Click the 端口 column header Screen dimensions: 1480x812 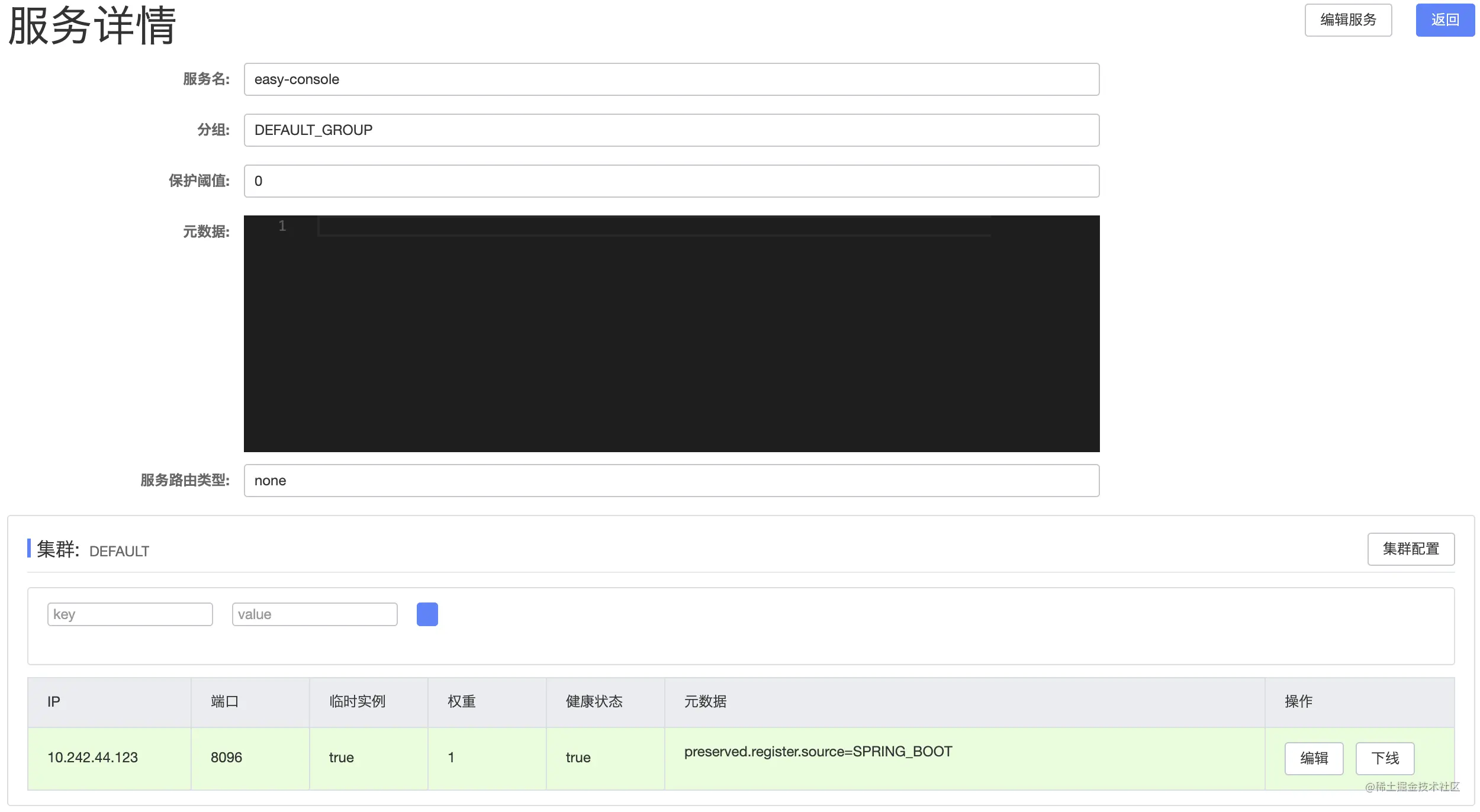pos(225,701)
